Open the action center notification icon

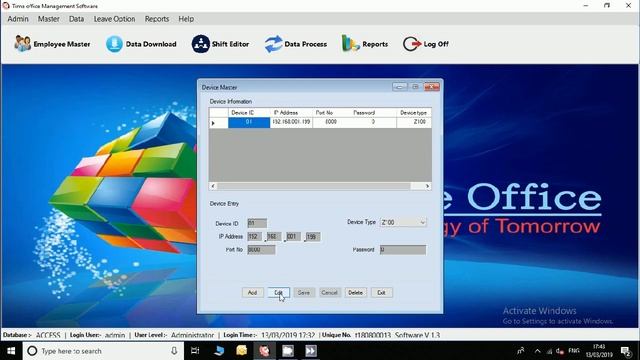coord(625,351)
